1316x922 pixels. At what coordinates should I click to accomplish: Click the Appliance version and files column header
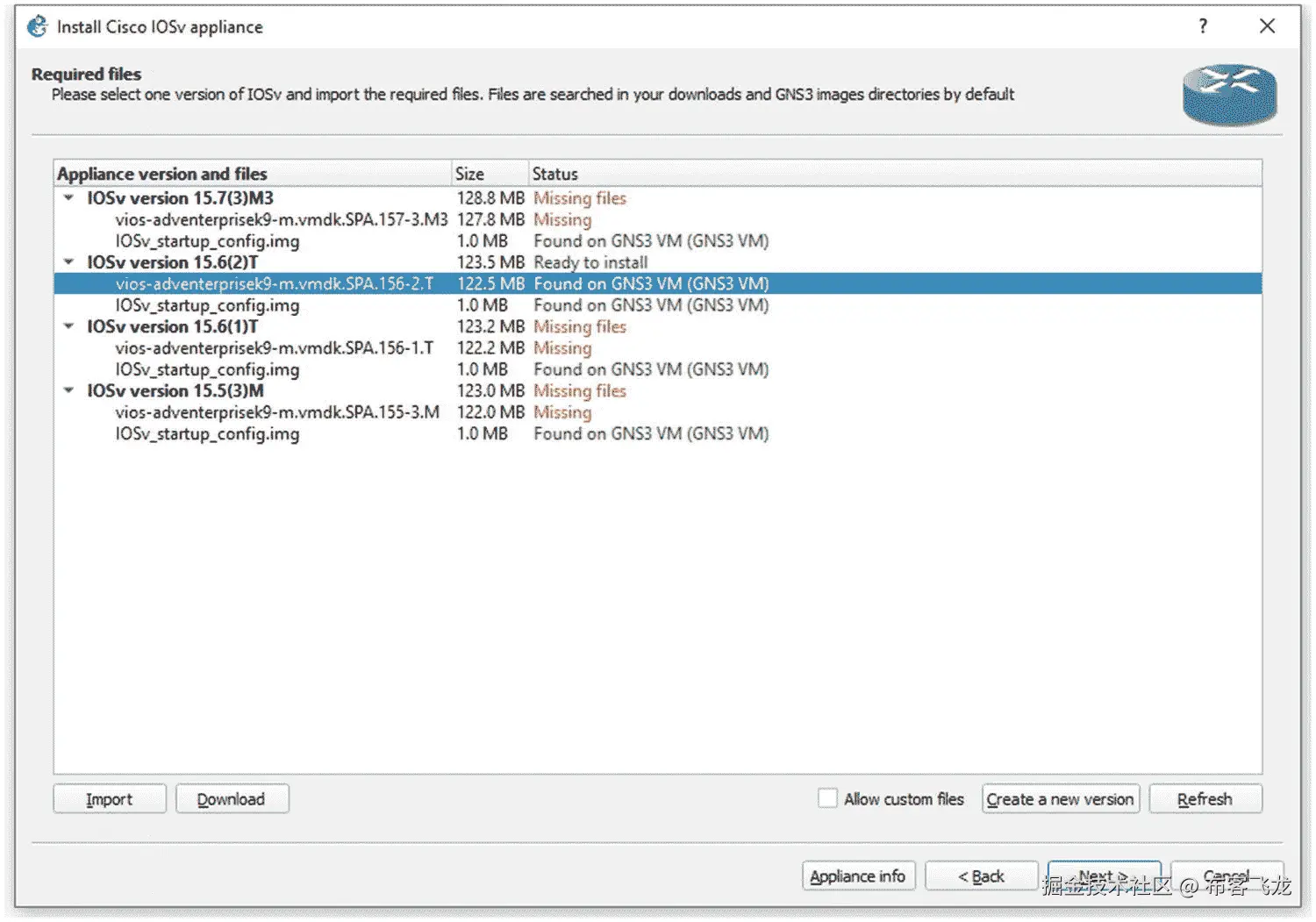point(253,174)
